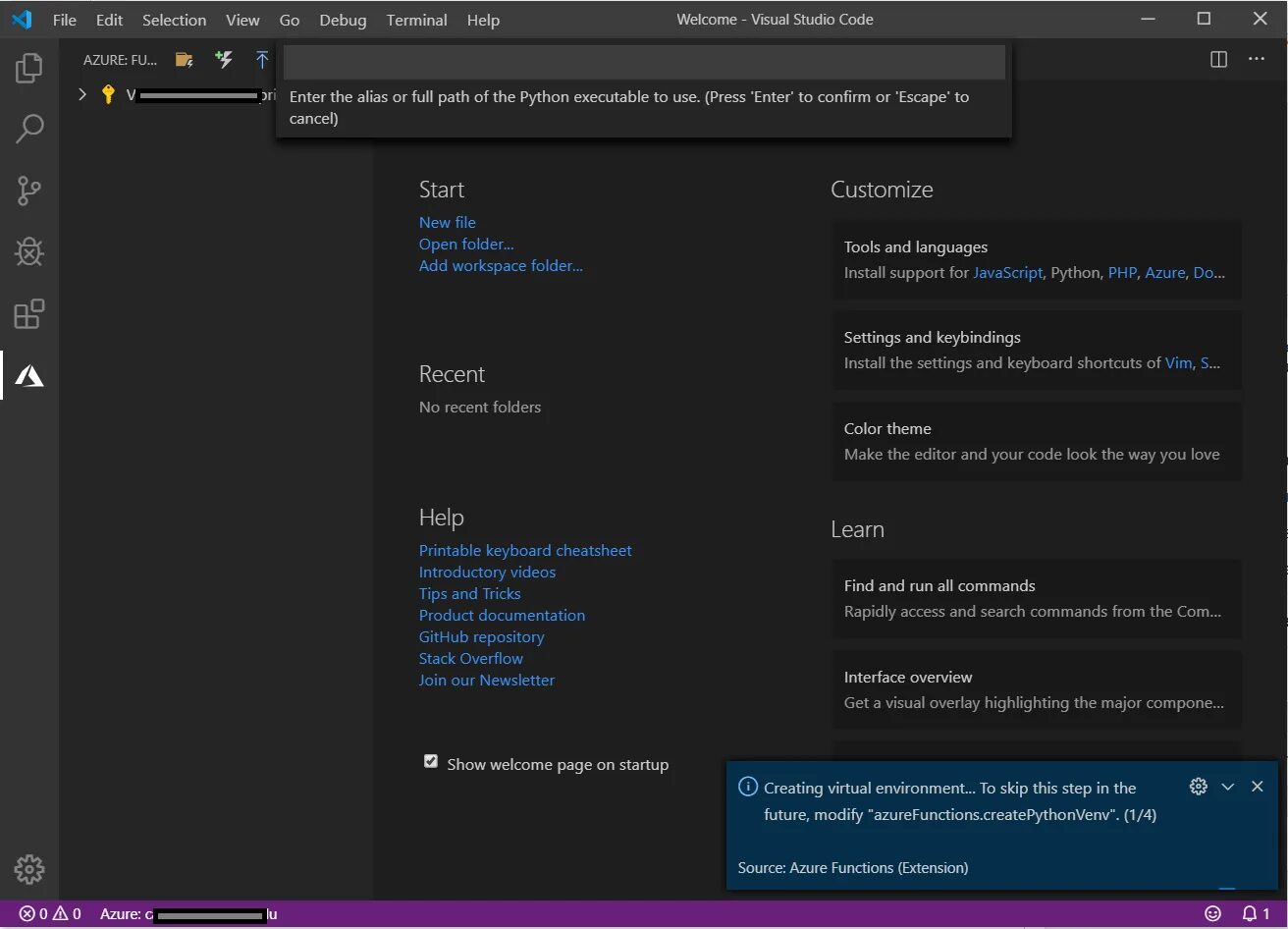This screenshot has width=1288, height=929.
Task: Click the Vim keybindings link
Action: click(x=1177, y=363)
